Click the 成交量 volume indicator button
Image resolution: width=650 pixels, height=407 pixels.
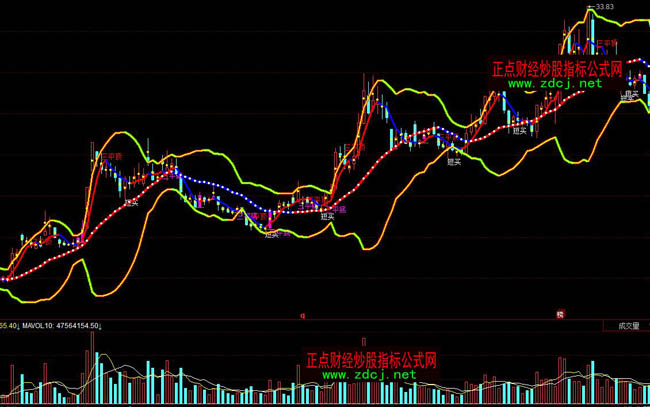pos(626,325)
